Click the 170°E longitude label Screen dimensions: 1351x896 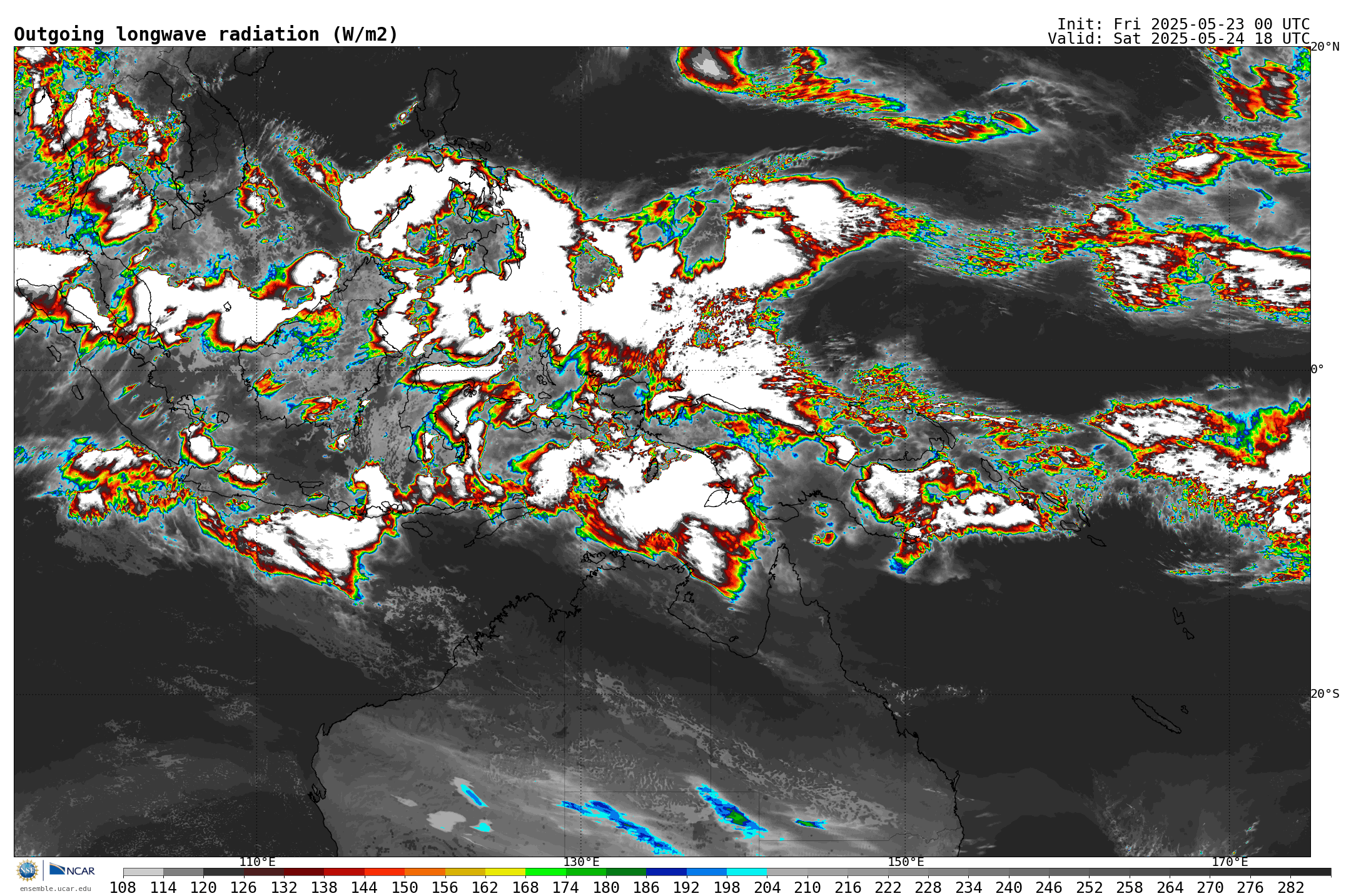tap(1230, 862)
